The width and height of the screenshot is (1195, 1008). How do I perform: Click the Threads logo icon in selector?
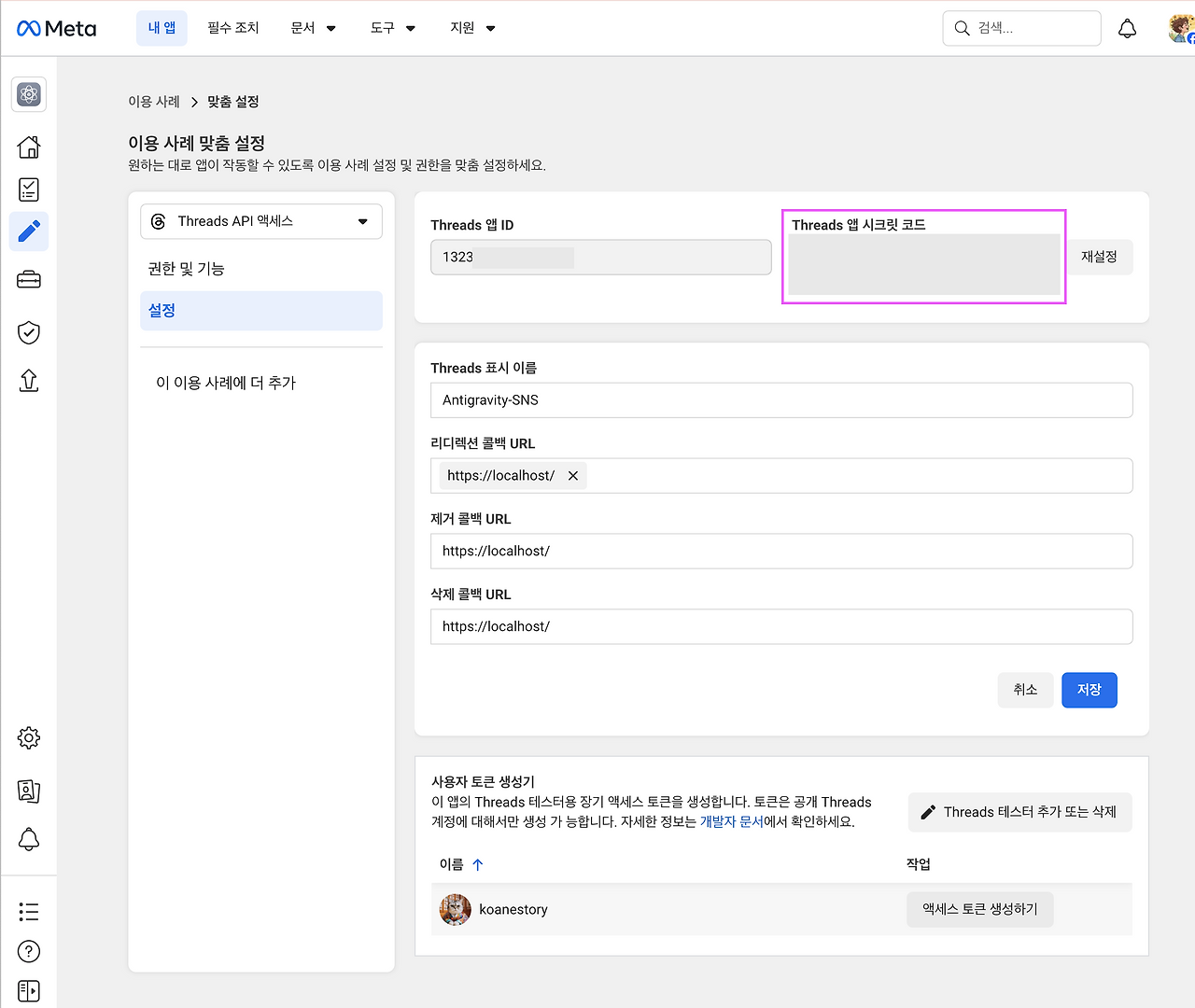[159, 221]
